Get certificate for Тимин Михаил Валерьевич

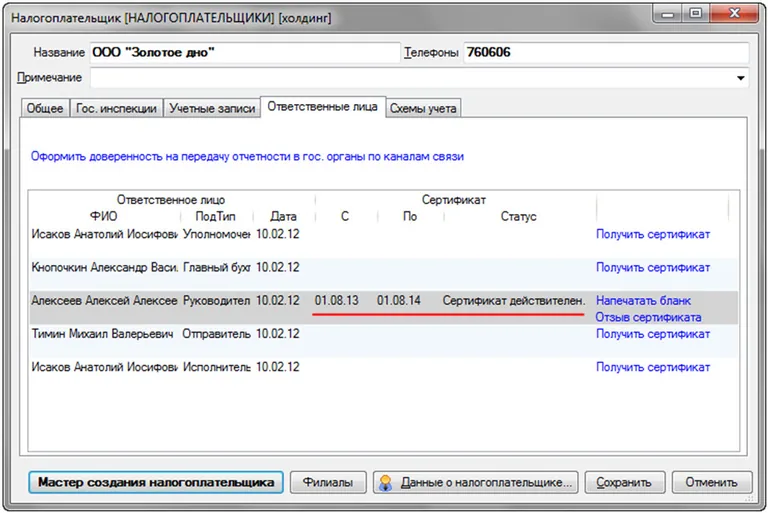[x=653, y=334]
